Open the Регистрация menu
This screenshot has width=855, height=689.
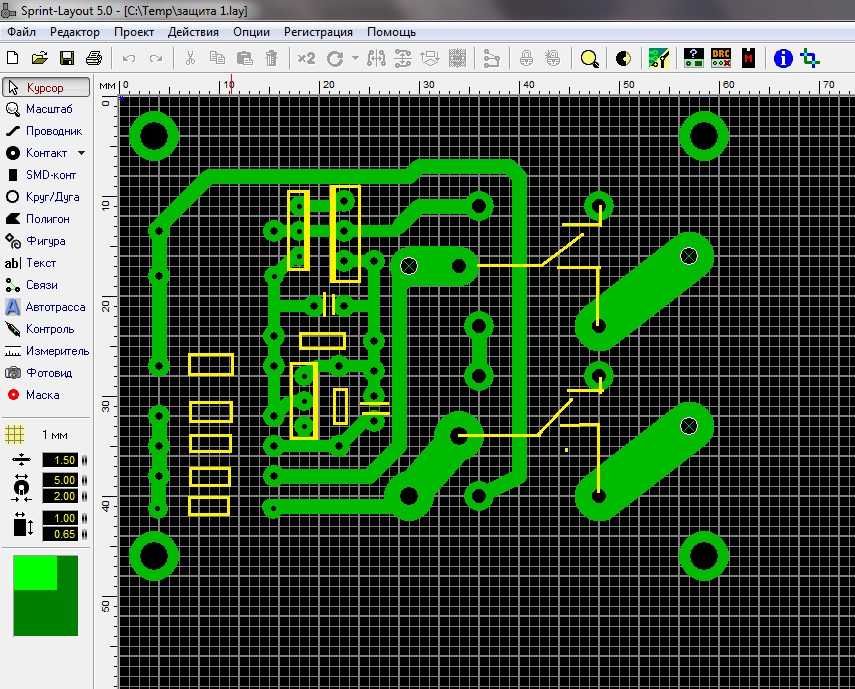pos(318,32)
